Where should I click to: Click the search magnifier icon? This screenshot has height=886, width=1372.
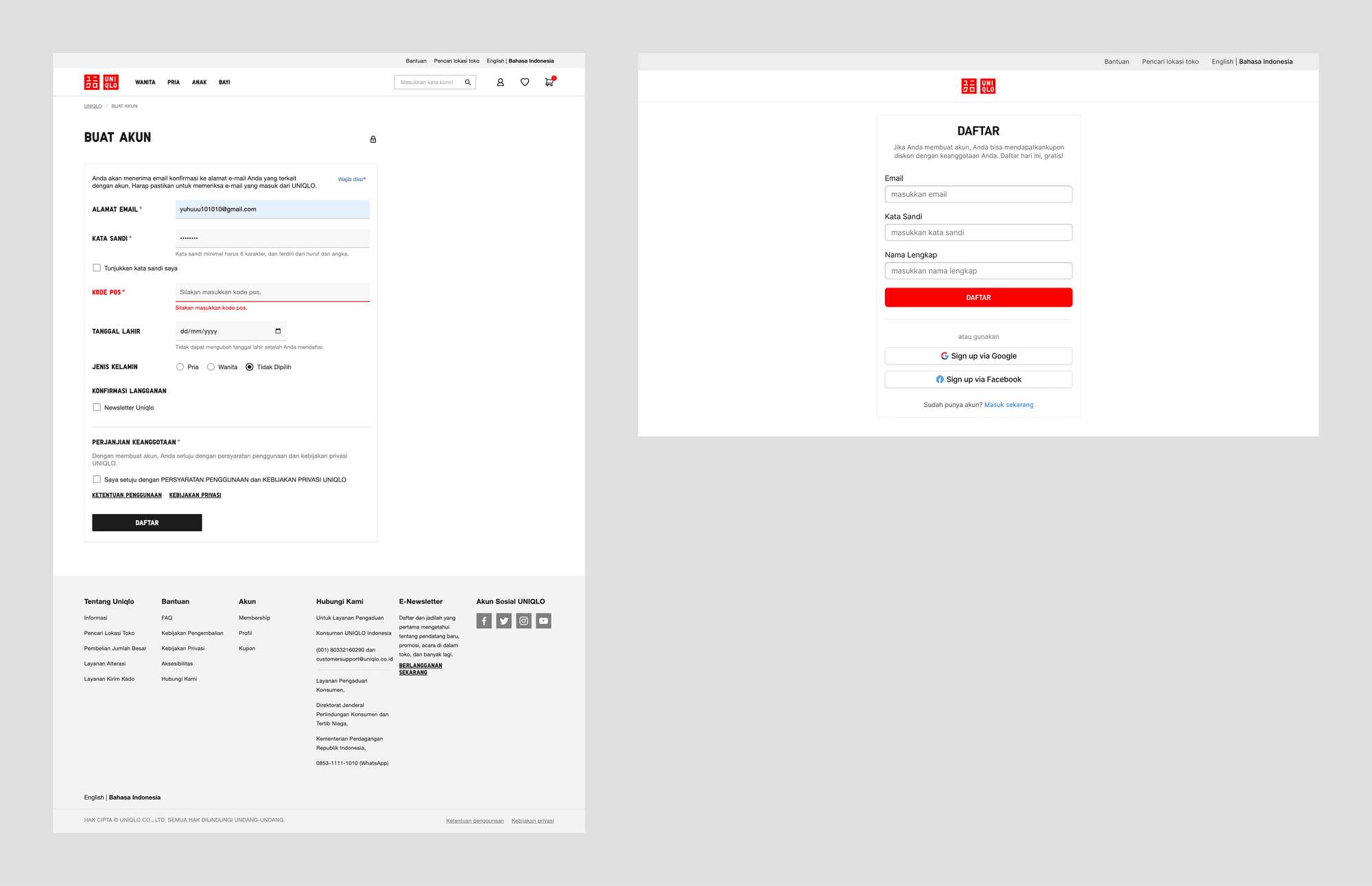point(468,82)
